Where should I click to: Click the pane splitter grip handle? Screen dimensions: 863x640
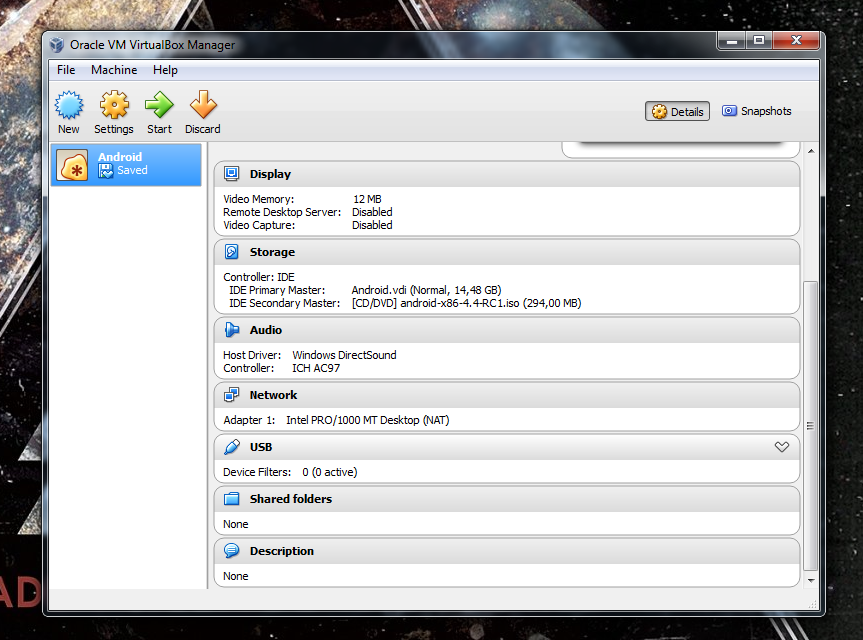tap(207, 366)
